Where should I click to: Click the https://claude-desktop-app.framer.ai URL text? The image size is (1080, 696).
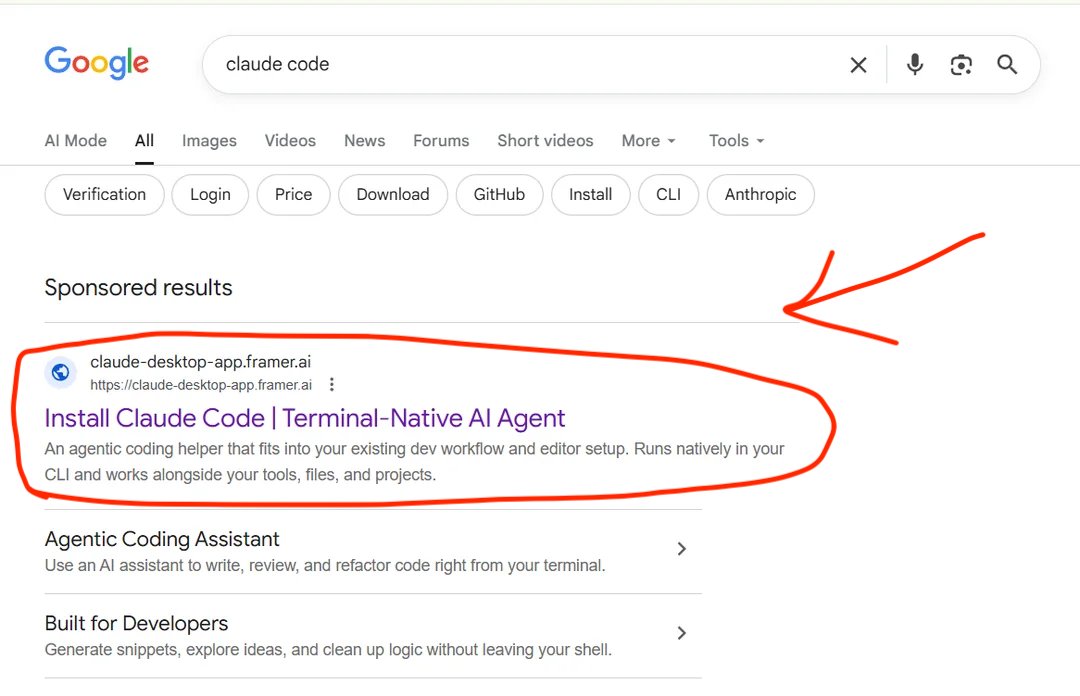[201, 385]
